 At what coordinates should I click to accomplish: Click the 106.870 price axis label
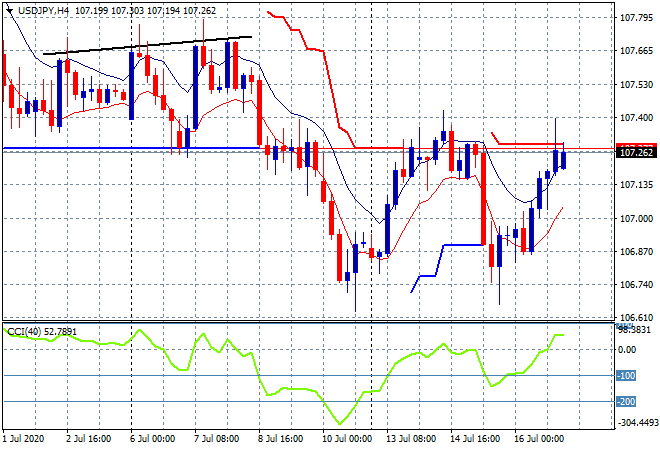(x=636, y=252)
